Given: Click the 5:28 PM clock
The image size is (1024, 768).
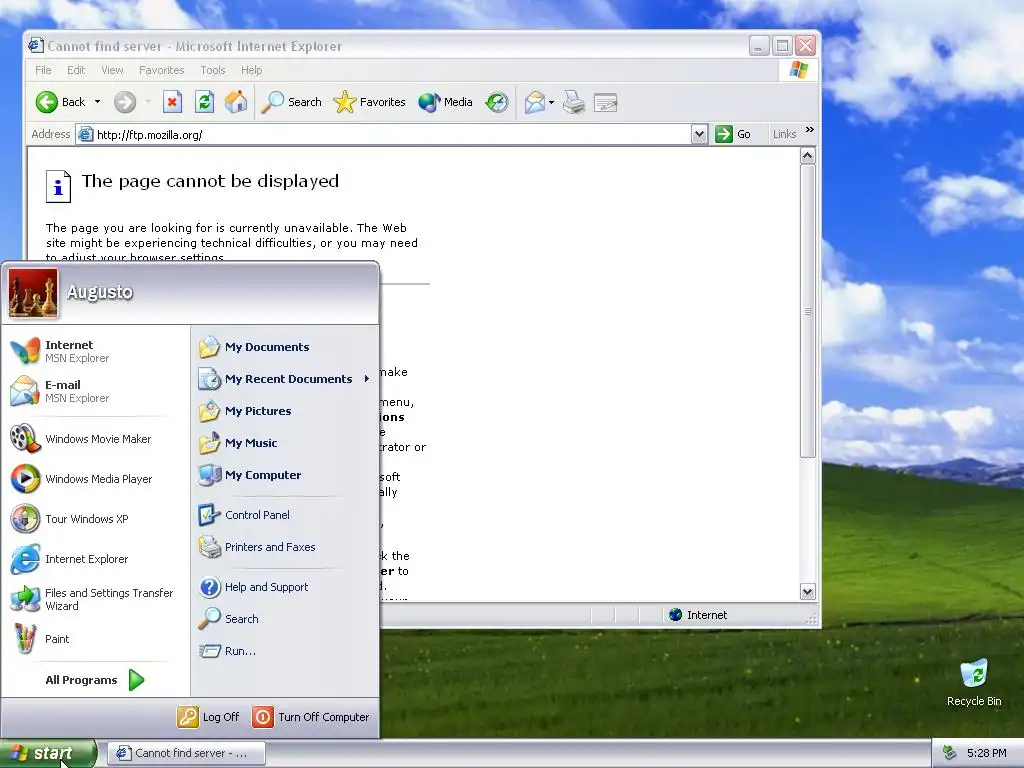Looking at the screenshot, I should coord(986,753).
